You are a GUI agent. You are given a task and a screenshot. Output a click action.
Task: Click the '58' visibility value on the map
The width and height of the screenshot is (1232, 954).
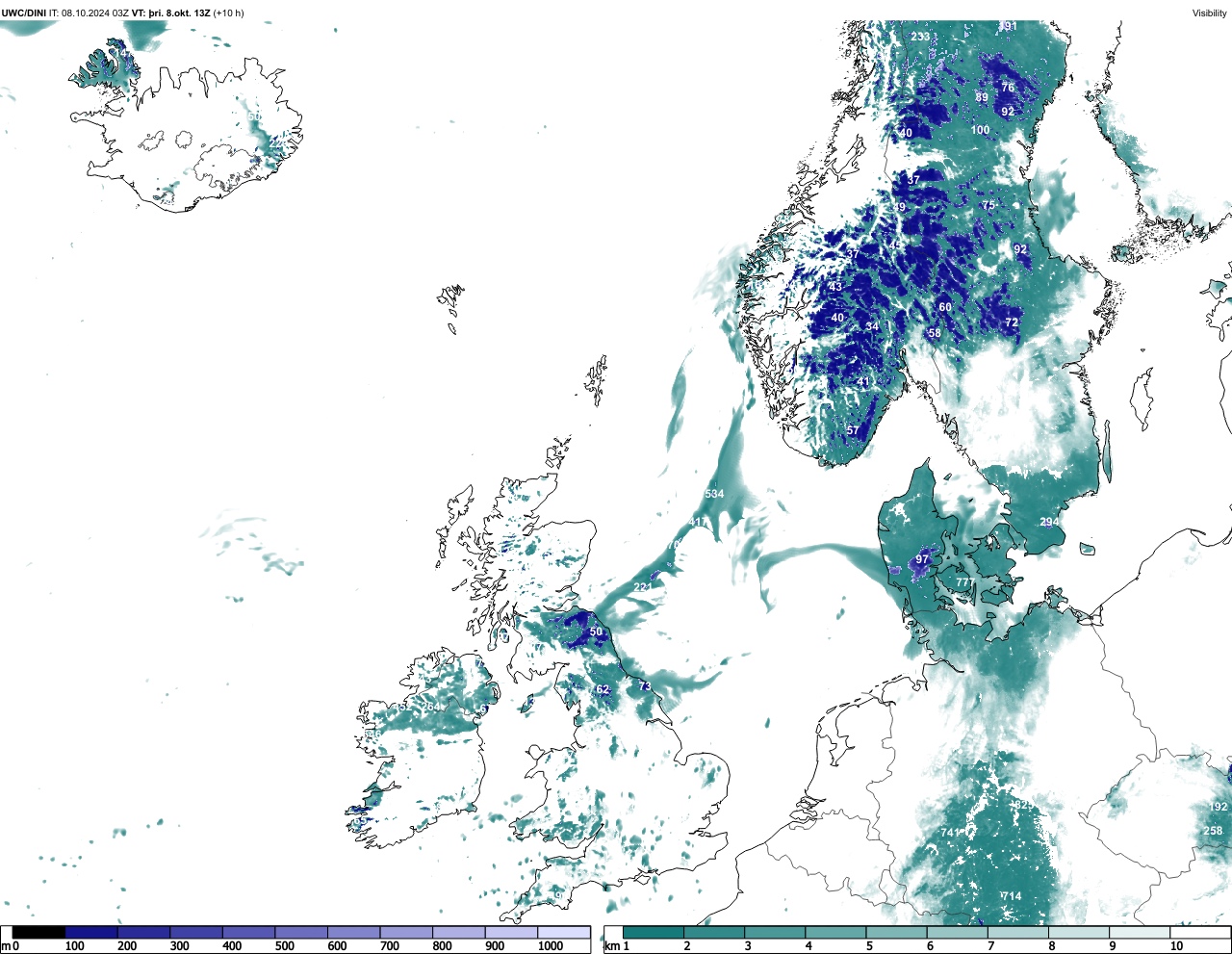935,334
